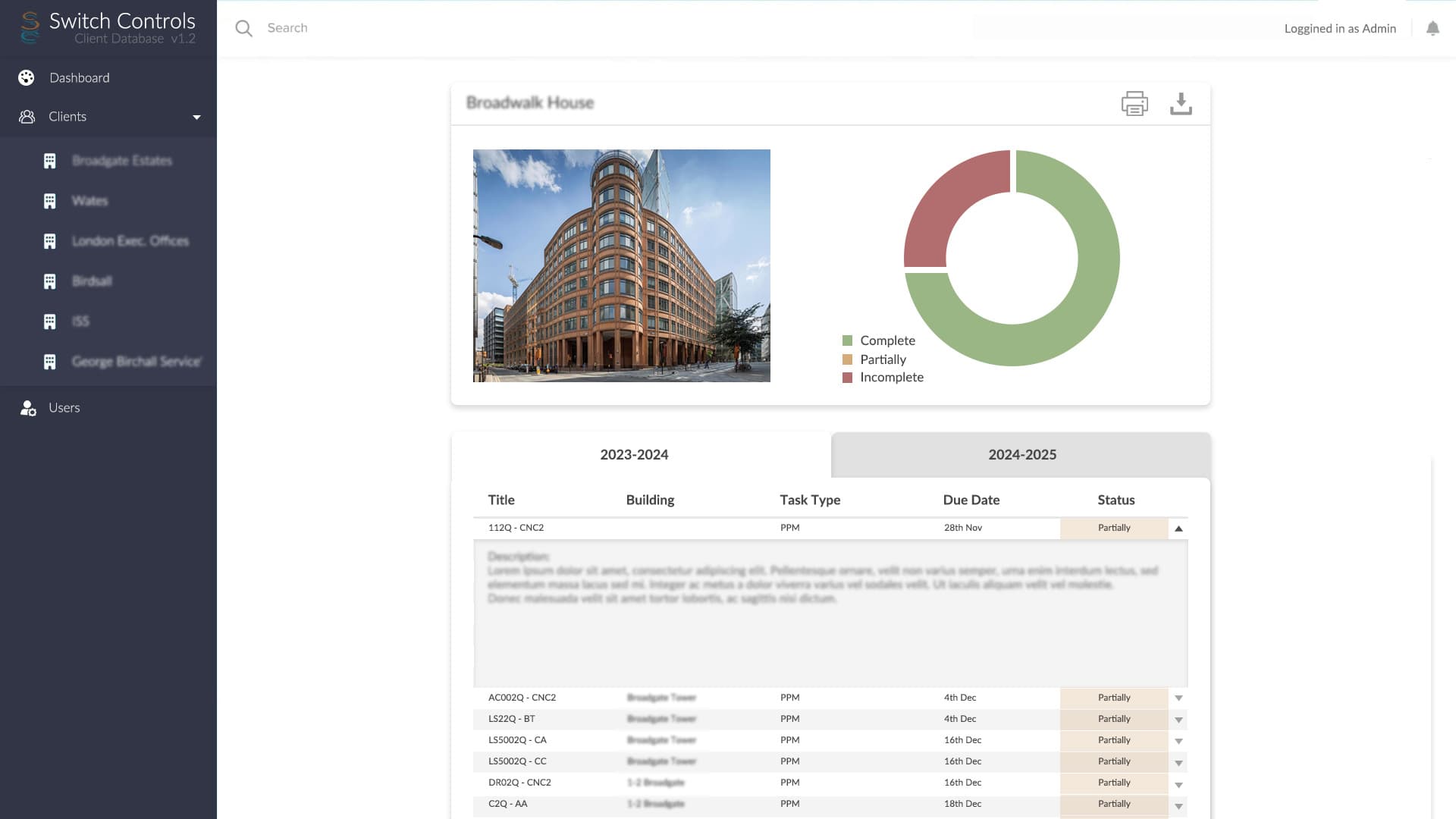Open the notifications bell

1432,29
